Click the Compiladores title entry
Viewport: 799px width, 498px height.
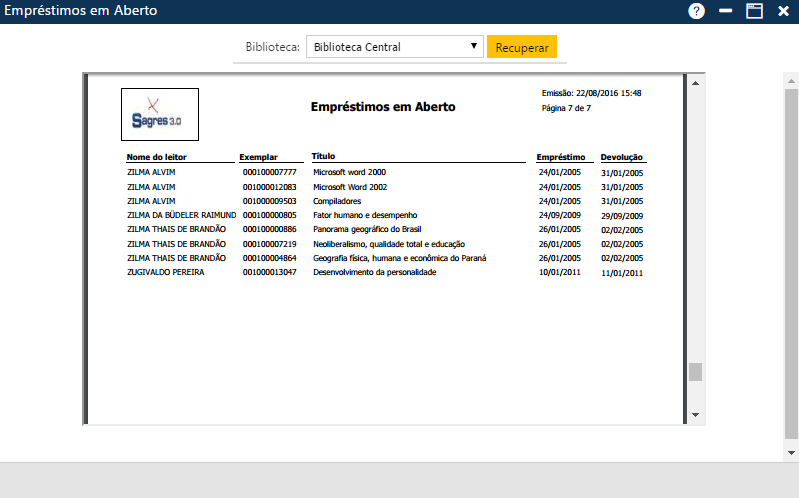point(337,201)
